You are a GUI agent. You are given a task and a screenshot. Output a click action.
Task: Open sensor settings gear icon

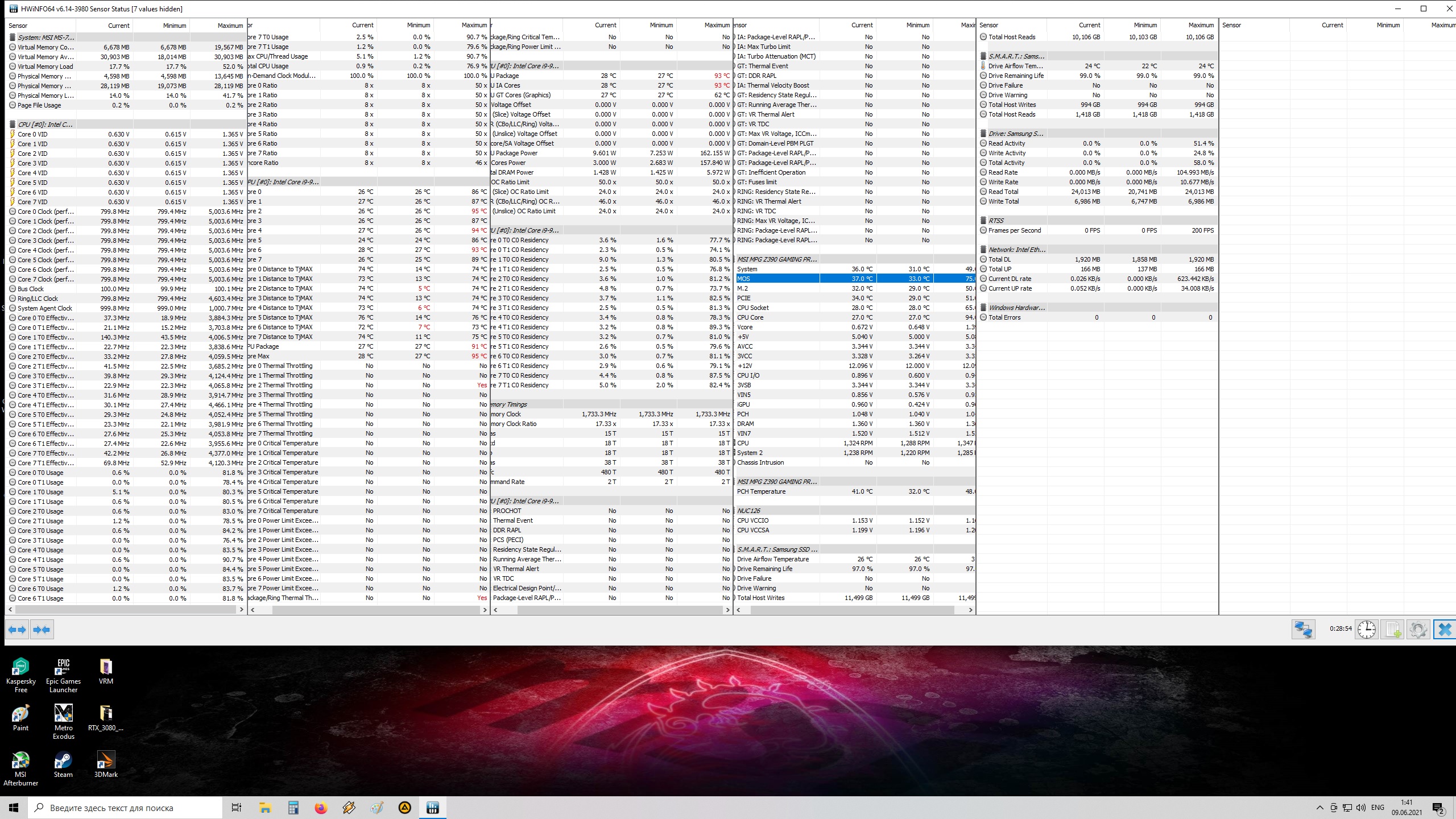point(1418,629)
